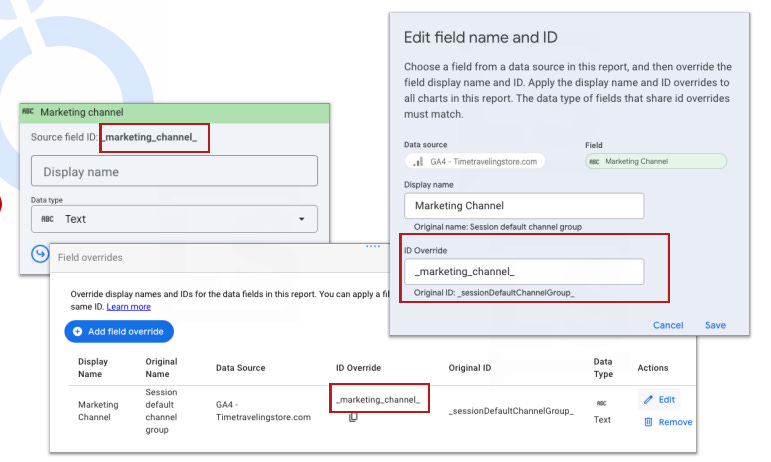Click the Field overrides panel title
Image resolution: width=771 pixels, height=462 pixels.
tap(90, 257)
